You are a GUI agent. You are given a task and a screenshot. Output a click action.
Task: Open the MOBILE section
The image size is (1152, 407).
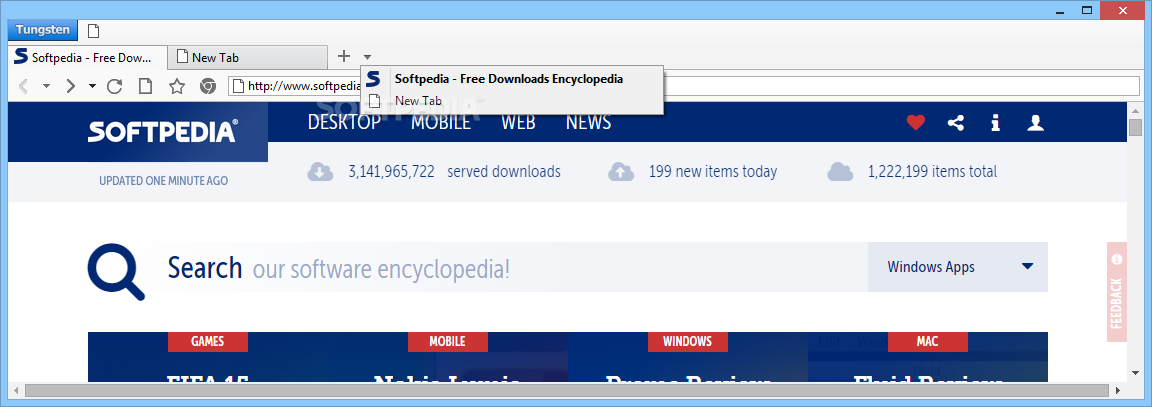(441, 121)
